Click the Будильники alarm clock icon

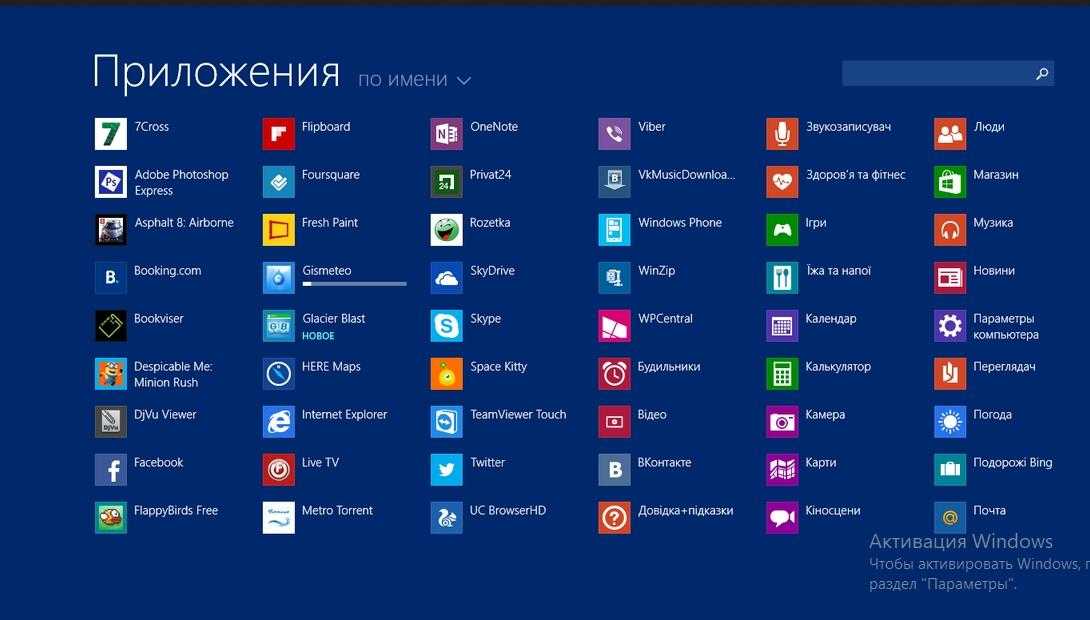pos(615,373)
